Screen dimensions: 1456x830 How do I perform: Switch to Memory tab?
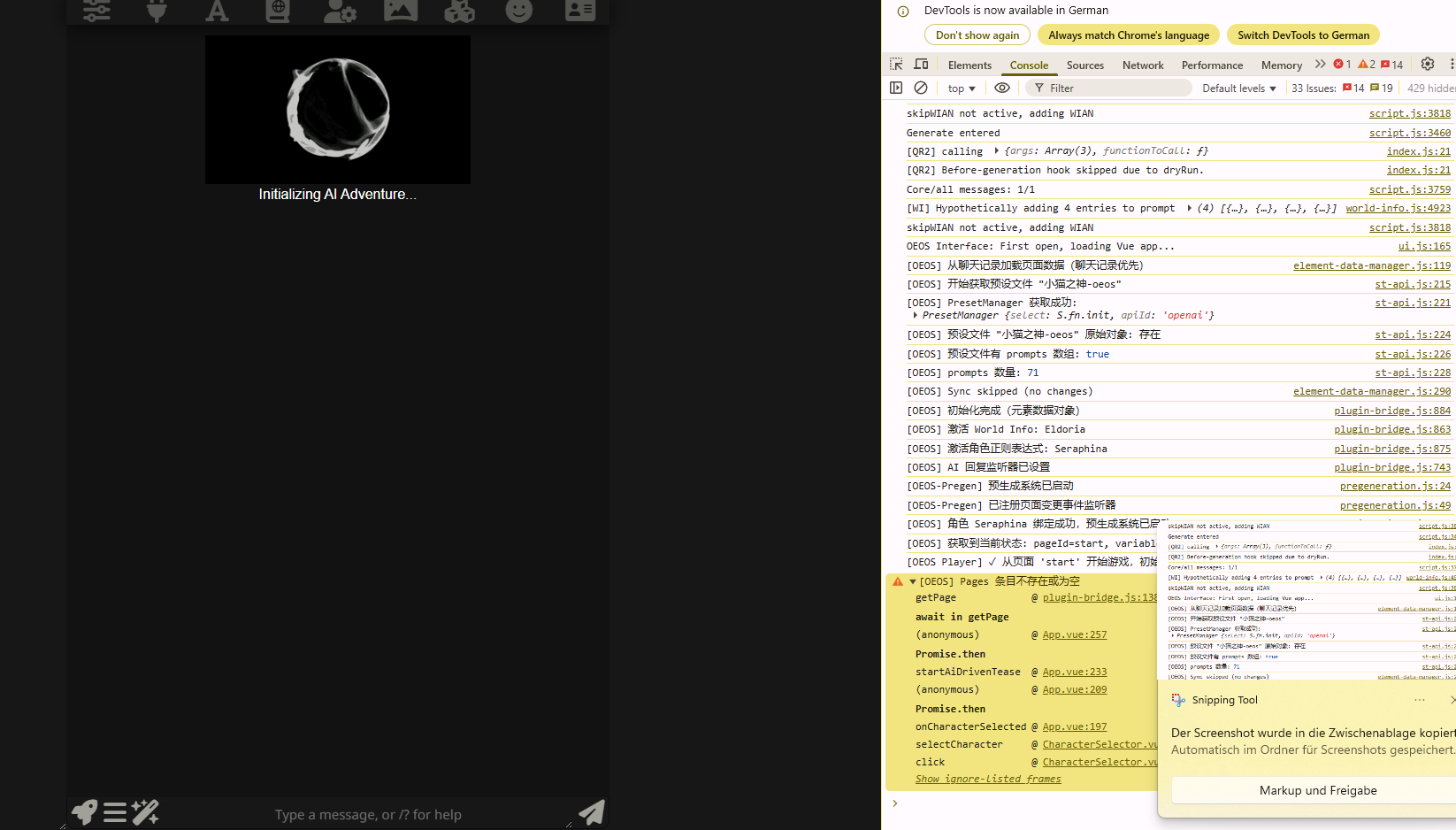tap(1282, 65)
